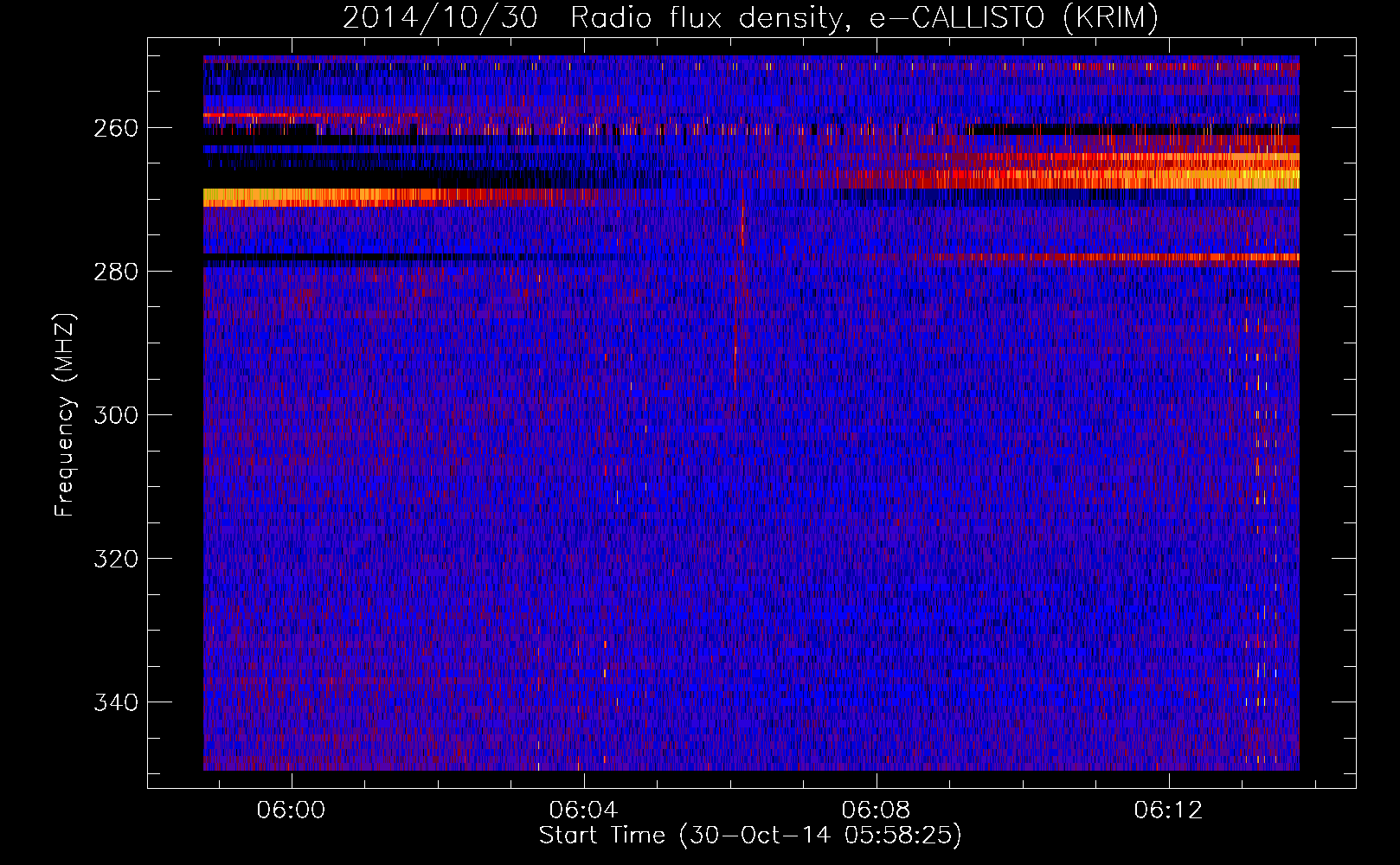The image size is (1400, 865).
Task: Click the 06:04 time axis label
Action: (584, 810)
